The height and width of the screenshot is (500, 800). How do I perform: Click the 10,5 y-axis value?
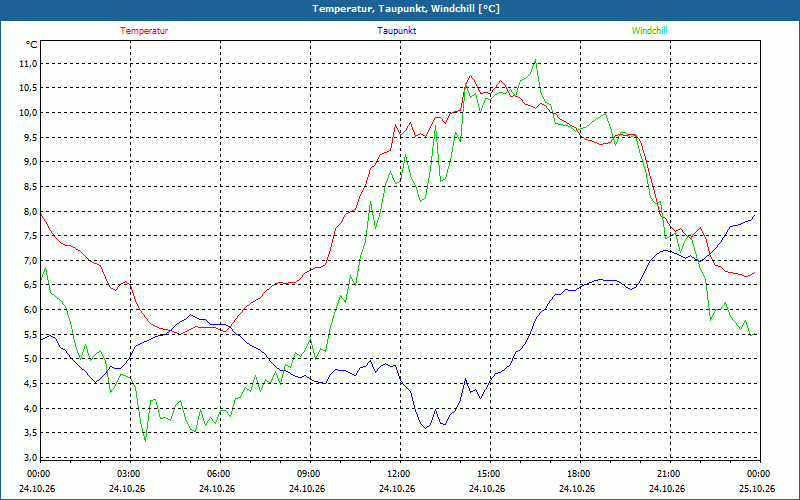pos(28,88)
